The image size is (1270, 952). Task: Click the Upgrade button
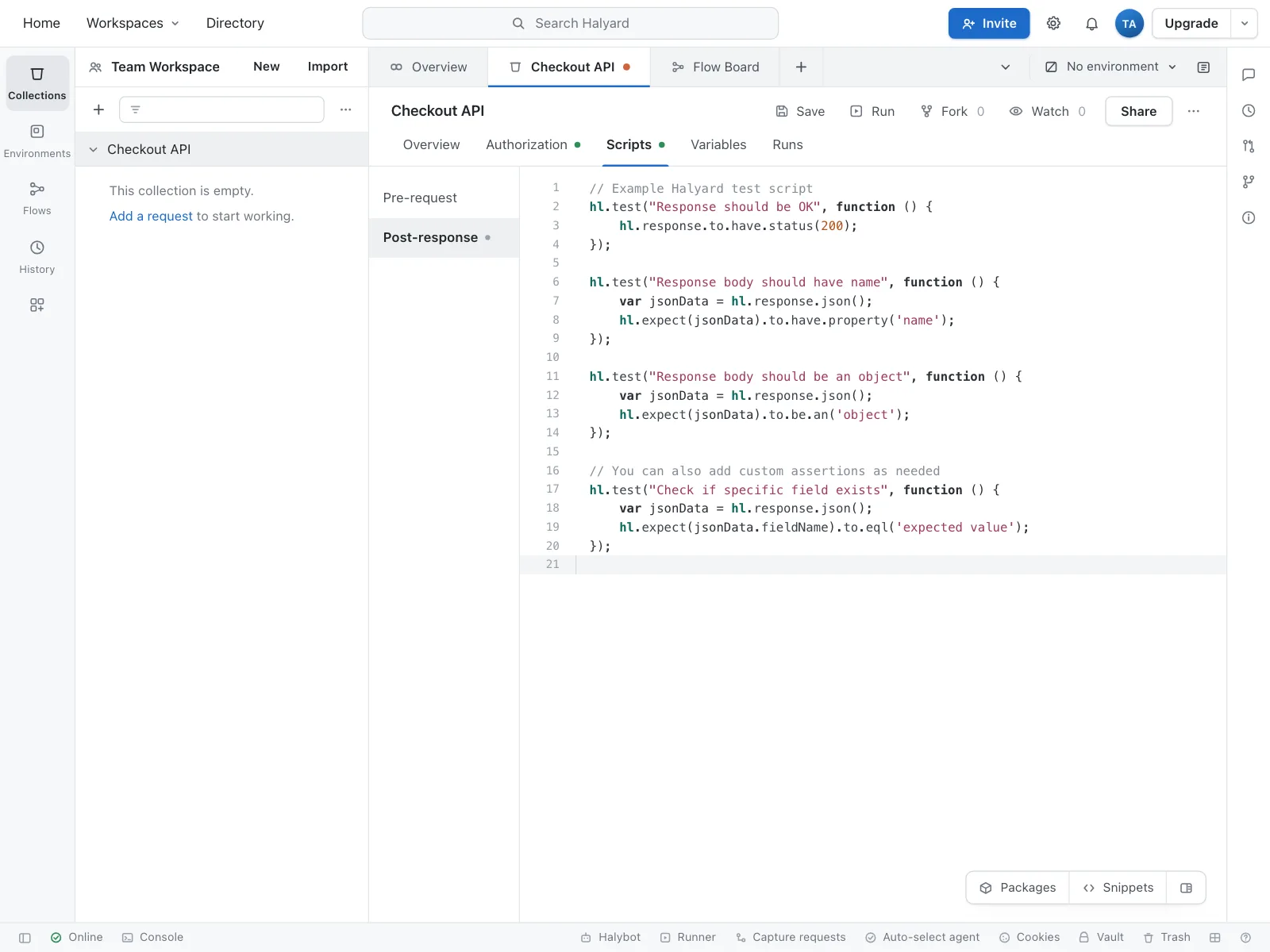pyautogui.click(x=1191, y=24)
